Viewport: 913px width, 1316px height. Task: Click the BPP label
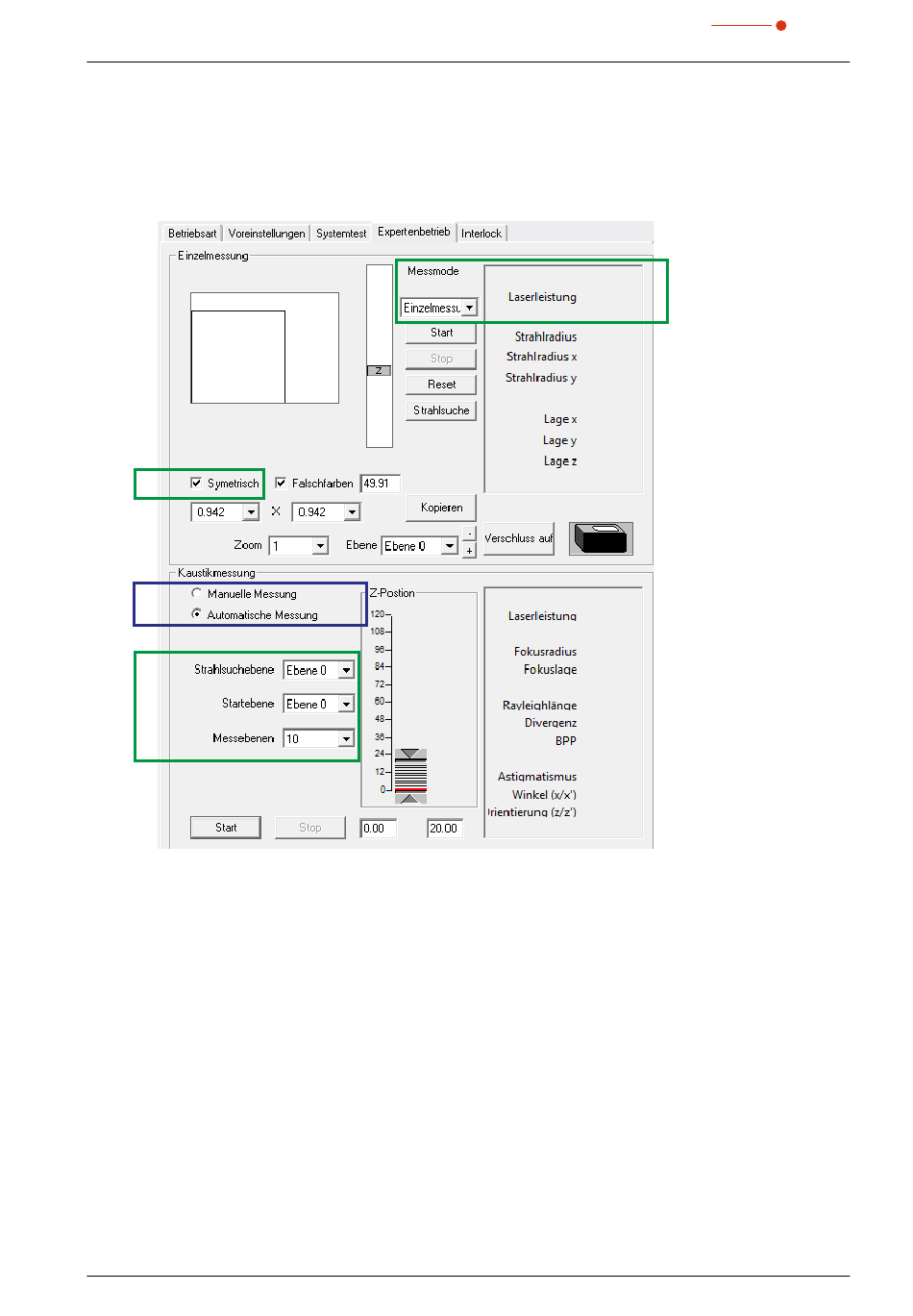pyautogui.click(x=566, y=741)
